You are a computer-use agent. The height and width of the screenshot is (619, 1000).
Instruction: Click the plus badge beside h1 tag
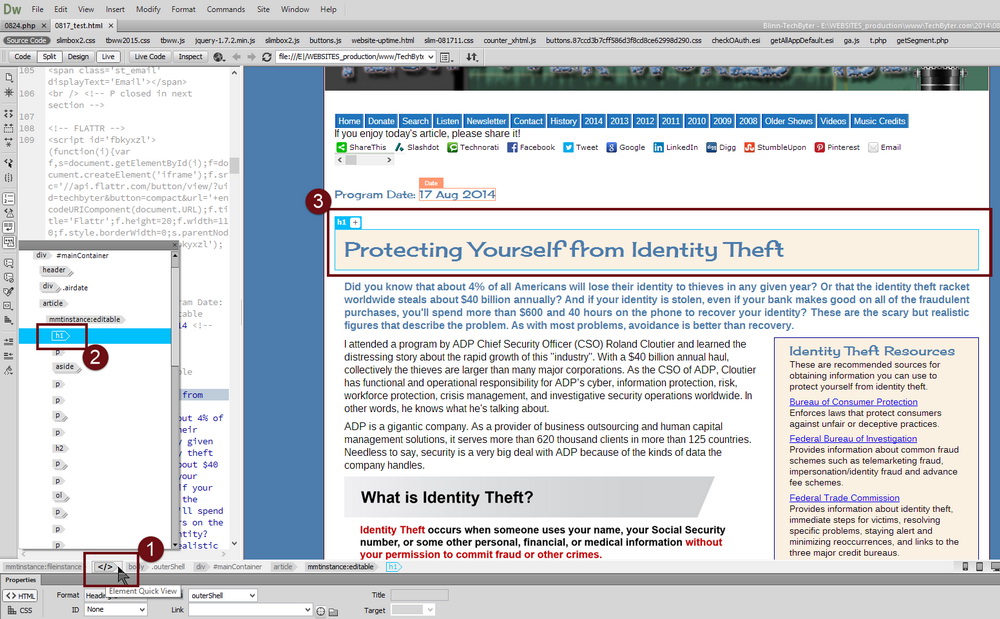(355, 222)
